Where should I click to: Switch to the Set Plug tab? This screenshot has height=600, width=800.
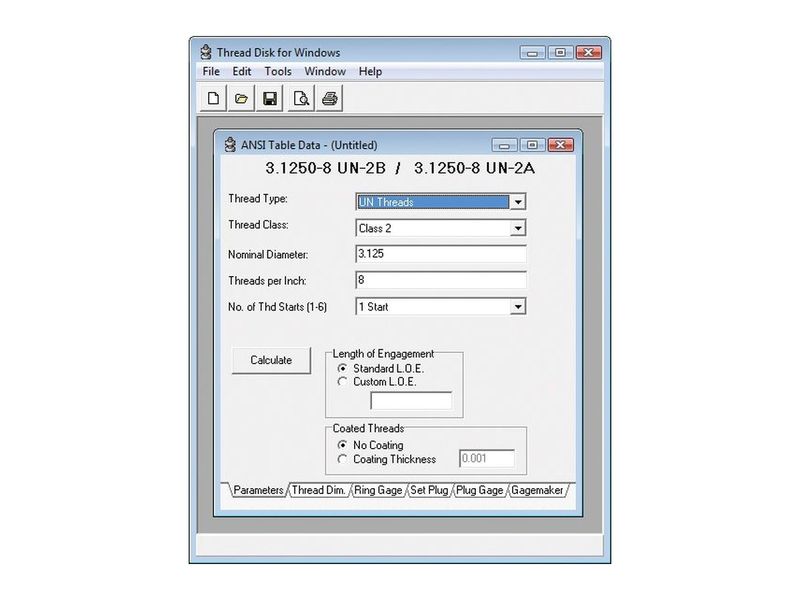click(x=429, y=490)
